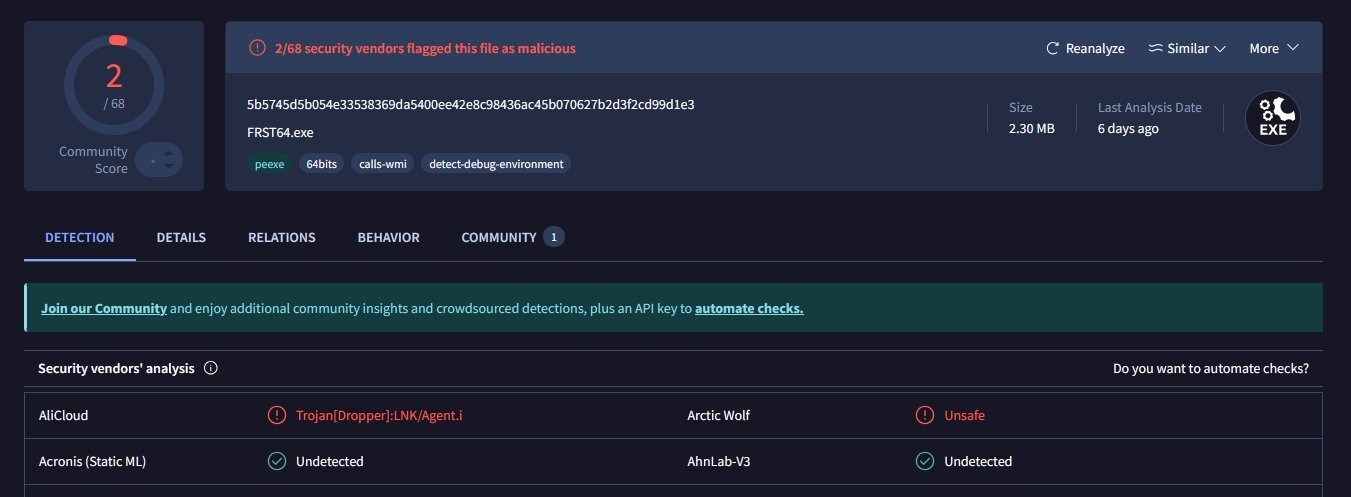Go to the RELATIONS tab
The width and height of the screenshot is (1351, 497).
tap(282, 237)
